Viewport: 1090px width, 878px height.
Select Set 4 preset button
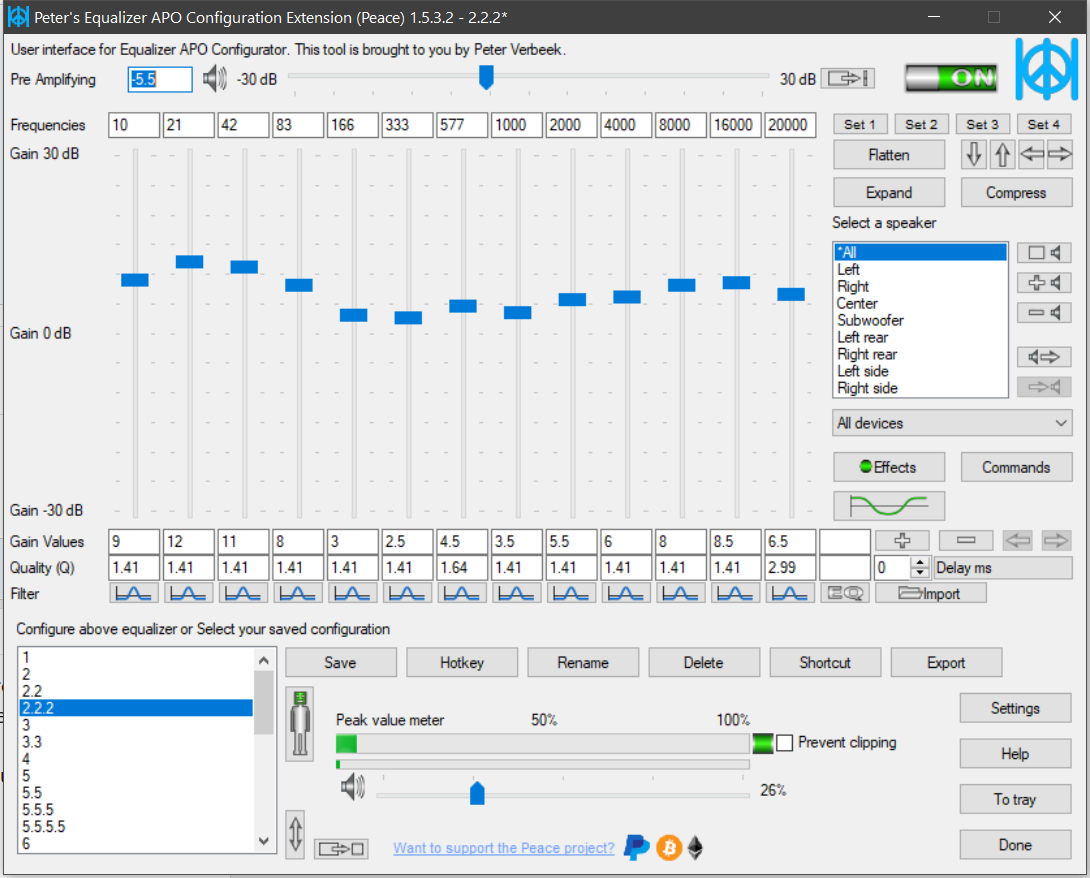(1043, 124)
